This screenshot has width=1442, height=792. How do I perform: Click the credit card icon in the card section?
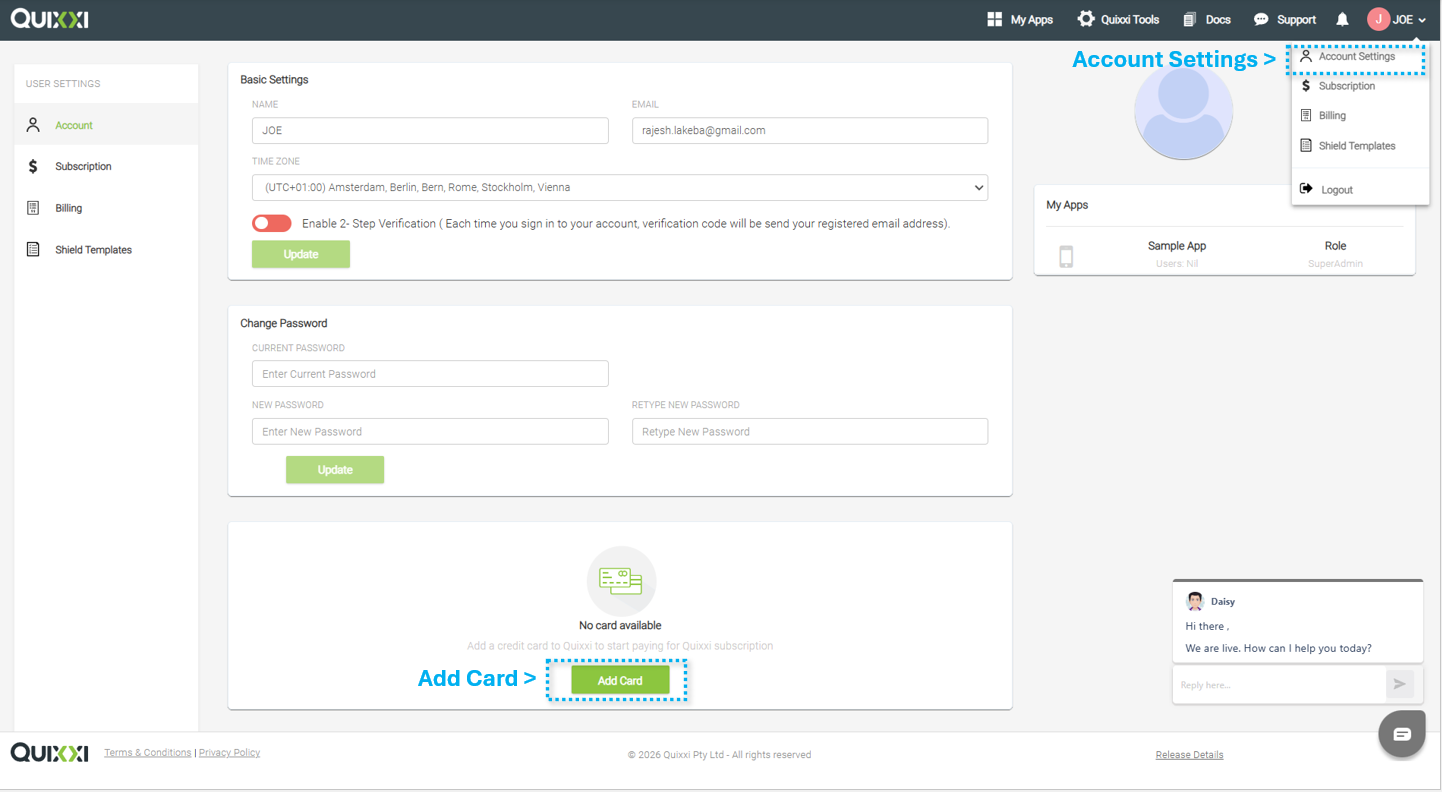click(x=621, y=581)
